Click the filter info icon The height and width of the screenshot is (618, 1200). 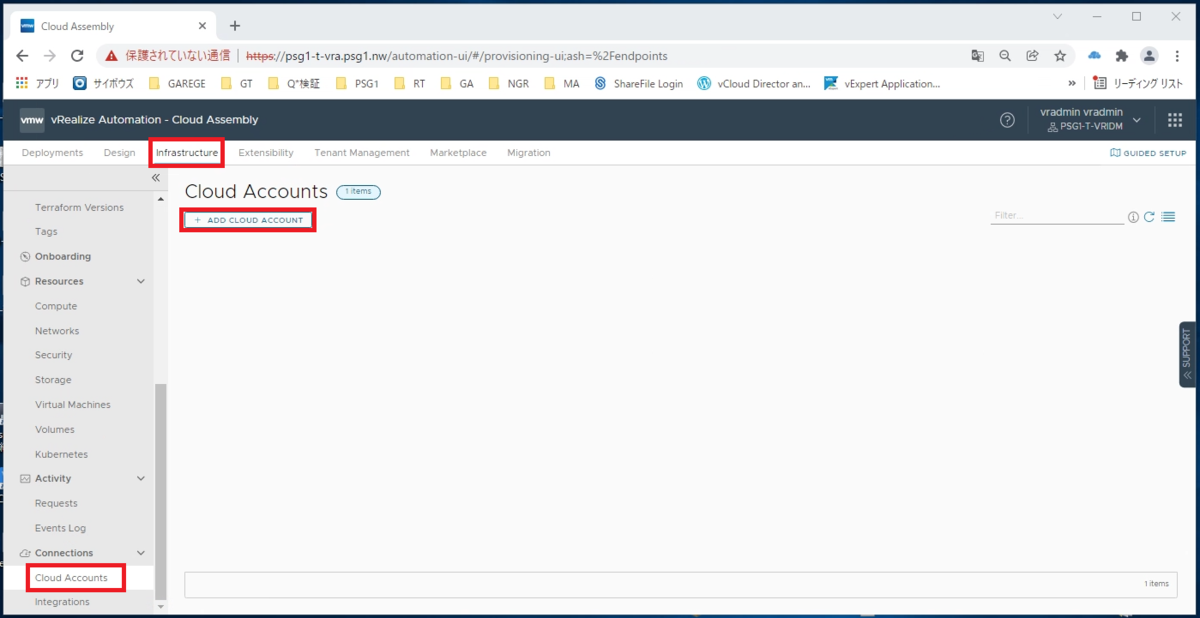pyautogui.click(x=1133, y=217)
